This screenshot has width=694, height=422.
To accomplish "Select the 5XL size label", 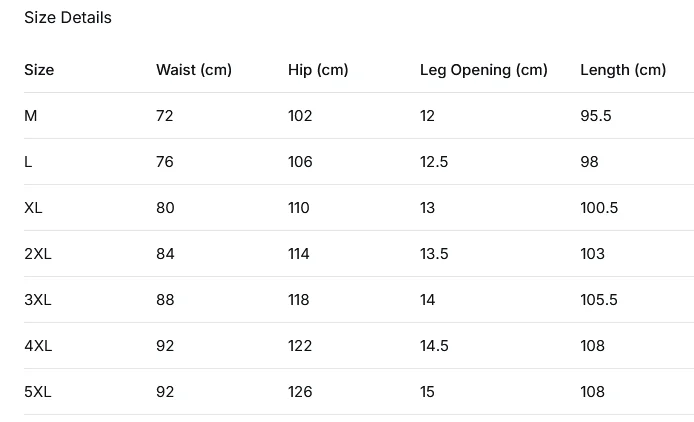I will click(38, 392).
